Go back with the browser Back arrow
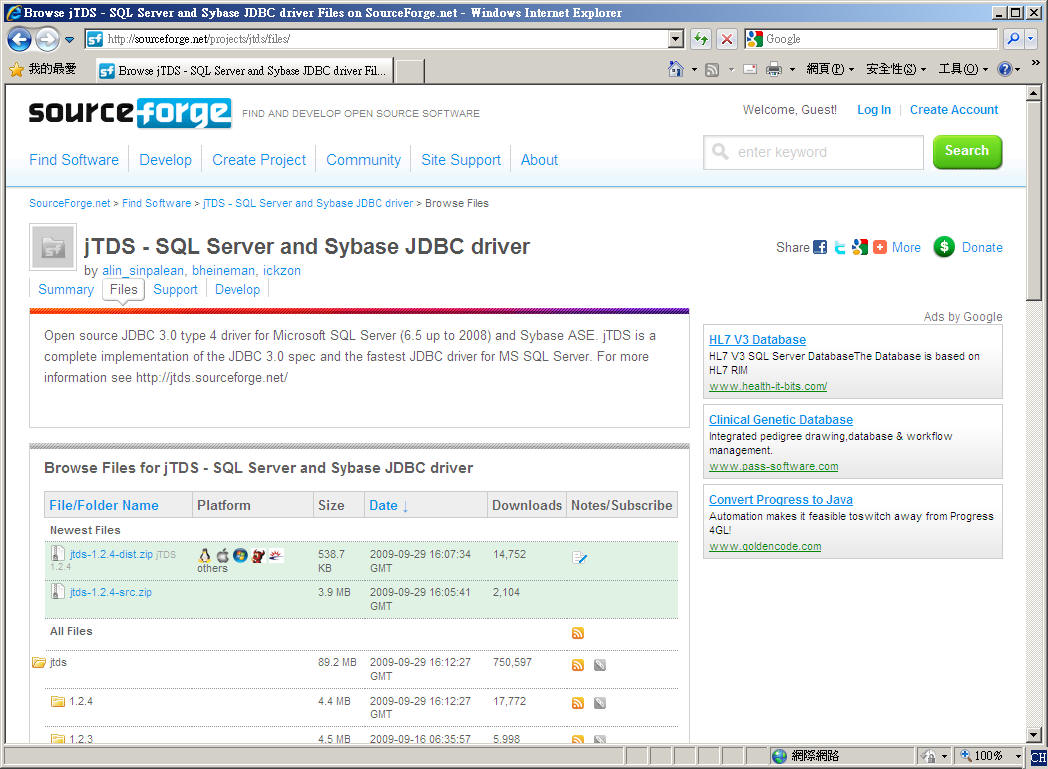This screenshot has height=769, width=1048. tap(19, 39)
